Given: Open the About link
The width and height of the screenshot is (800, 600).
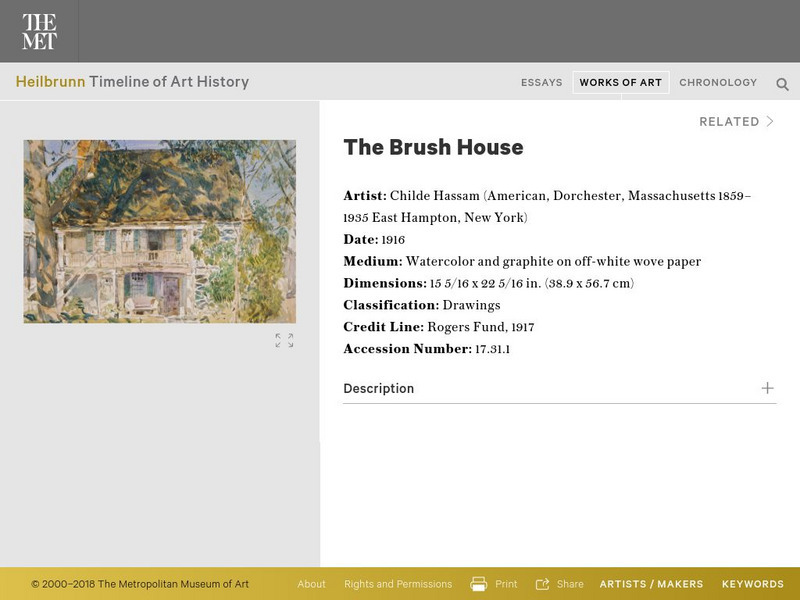Looking at the screenshot, I should pos(311,584).
